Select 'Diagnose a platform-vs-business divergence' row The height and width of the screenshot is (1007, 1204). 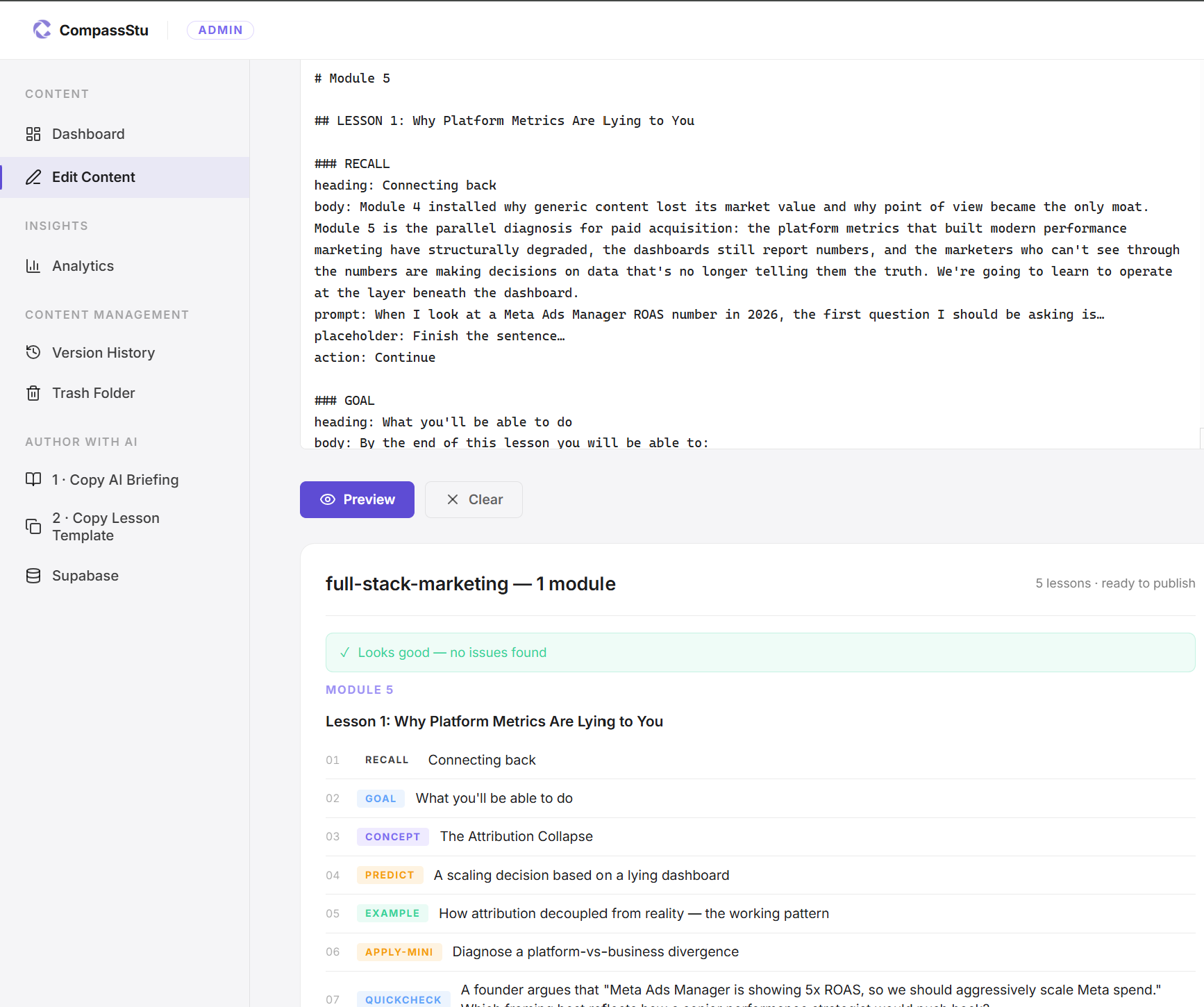[760, 952]
